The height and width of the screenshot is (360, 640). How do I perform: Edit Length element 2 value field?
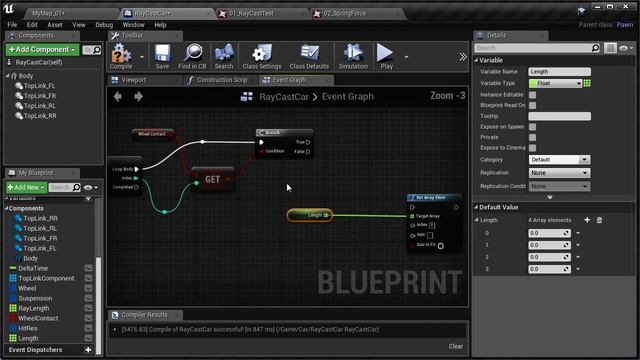pyautogui.click(x=549, y=257)
